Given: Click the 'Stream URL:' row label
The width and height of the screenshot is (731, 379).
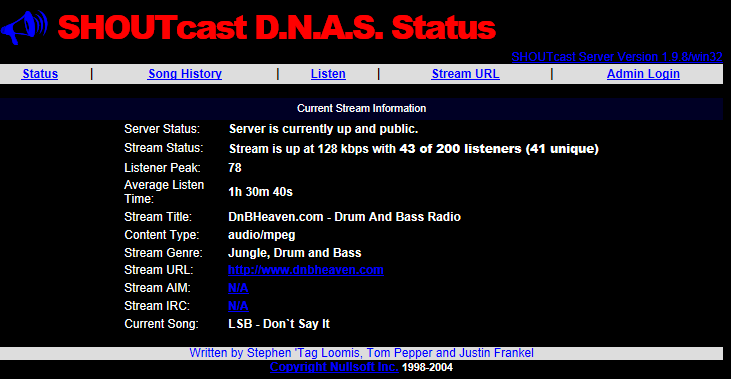Looking at the screenshot, I should [x=159, y=270].
